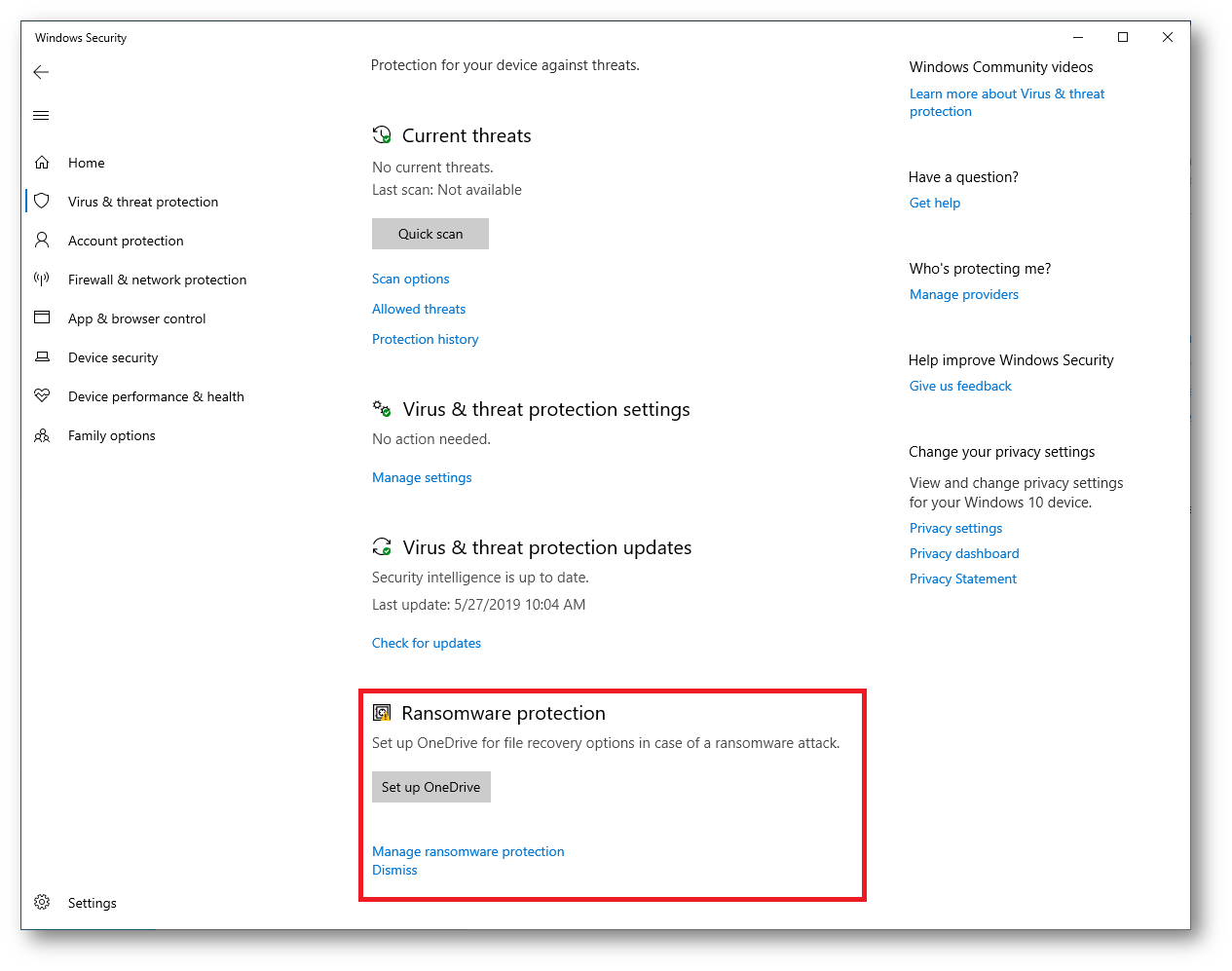Viewport: 1232px width, 971px height.
Task: Click the window icon for App & browser control
Action: point(42,317)
